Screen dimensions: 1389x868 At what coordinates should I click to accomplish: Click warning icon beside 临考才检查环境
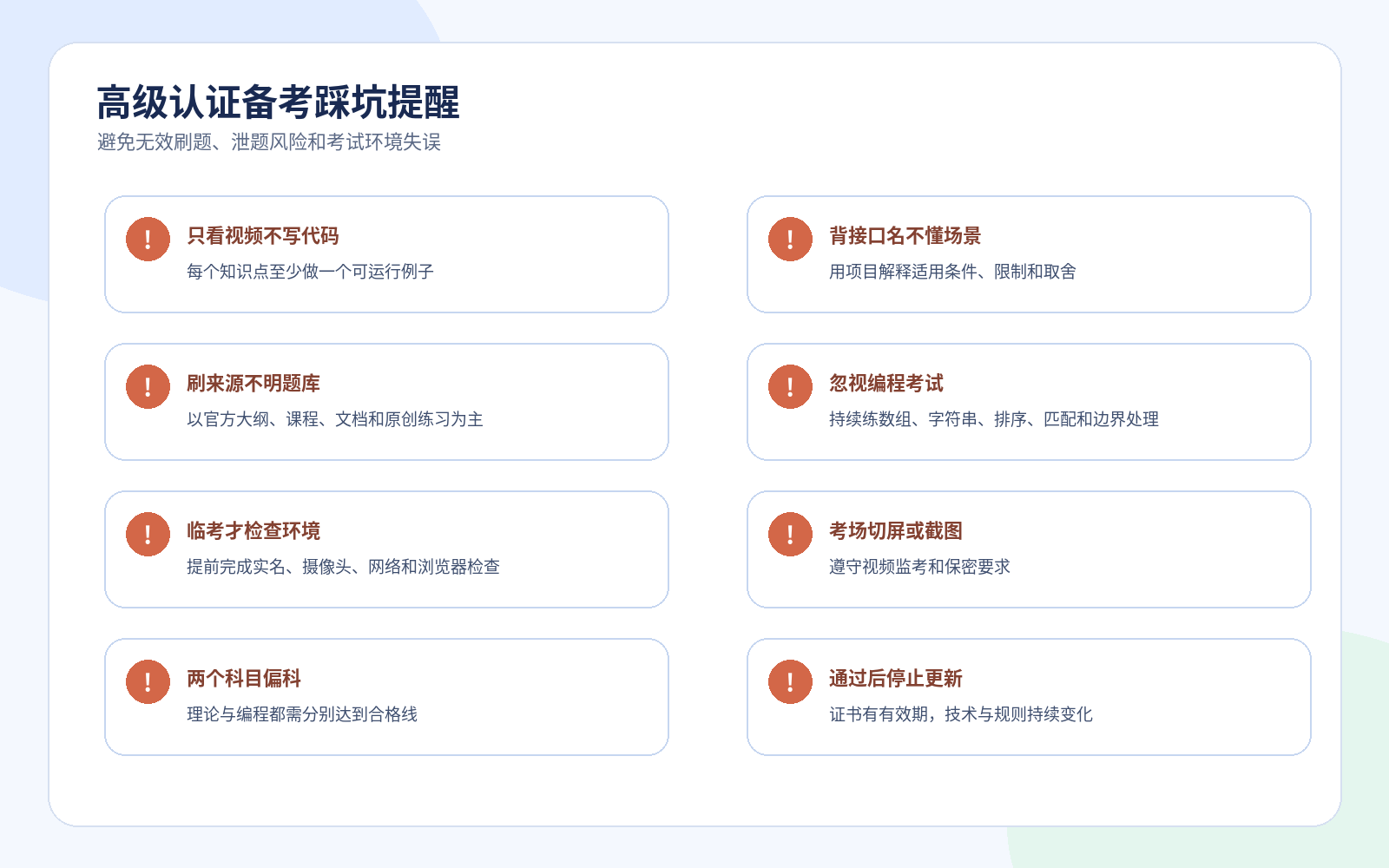point(148,534)
